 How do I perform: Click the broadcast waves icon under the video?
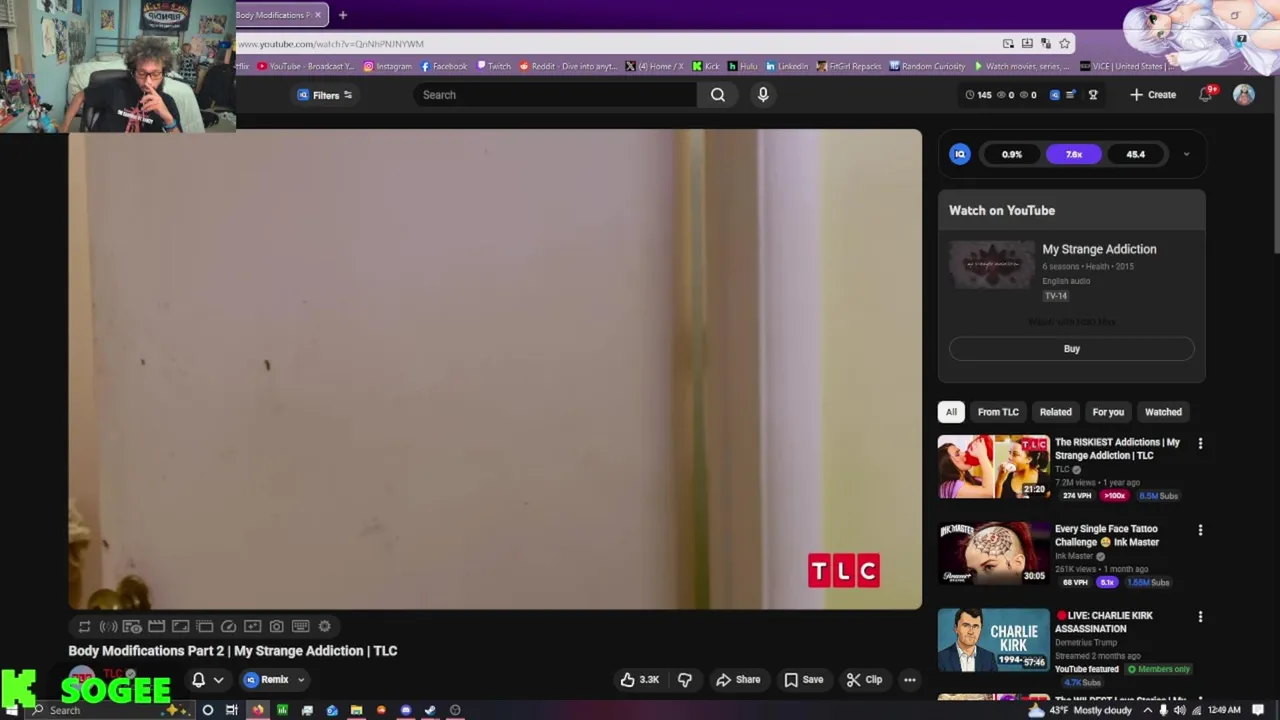click(x=108, y=627)
